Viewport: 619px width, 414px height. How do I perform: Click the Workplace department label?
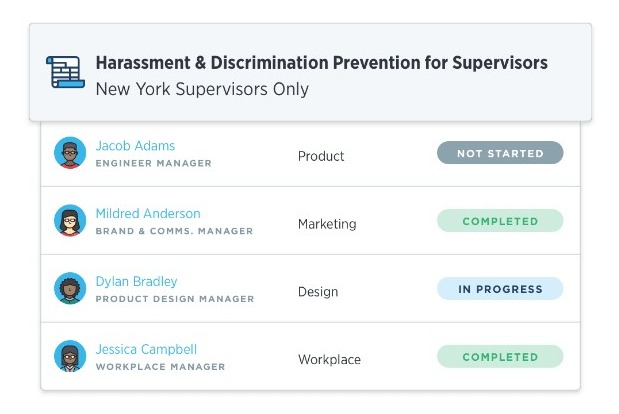329,360
